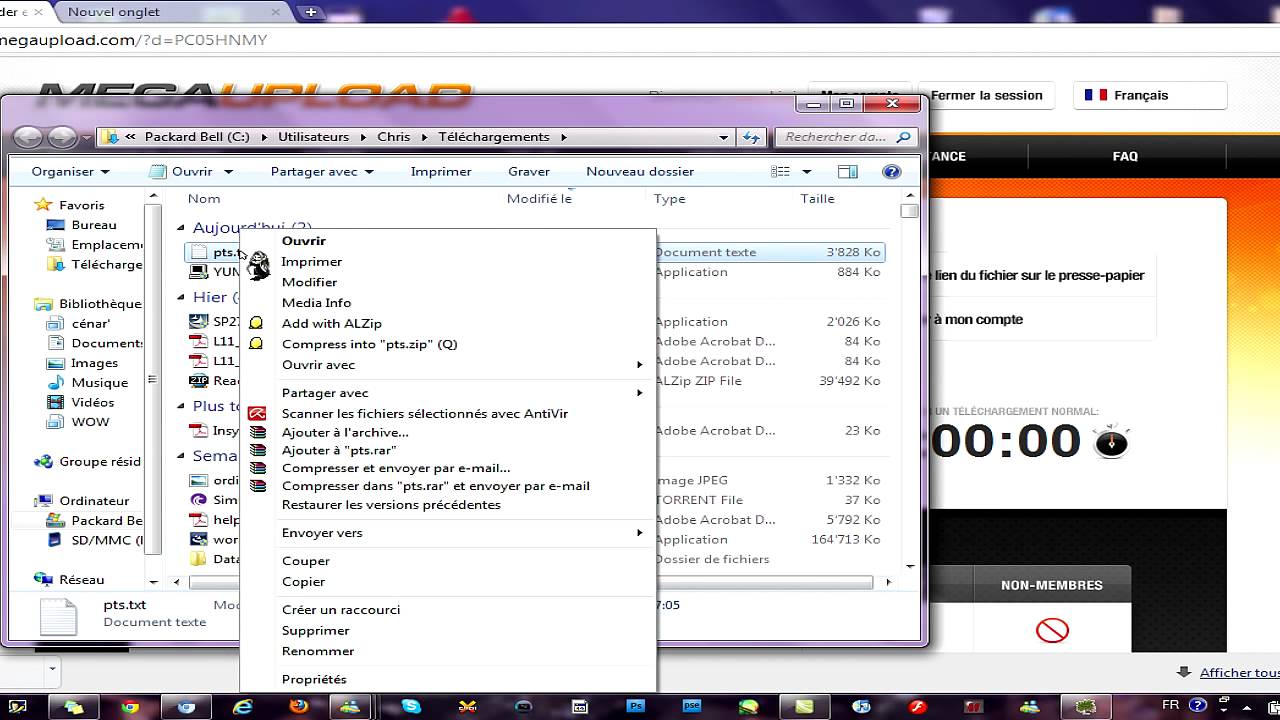Viewport: 1280px width, 720px height.
Task: Click Chris in the address breadcrumb
Action: pos(394,137)
